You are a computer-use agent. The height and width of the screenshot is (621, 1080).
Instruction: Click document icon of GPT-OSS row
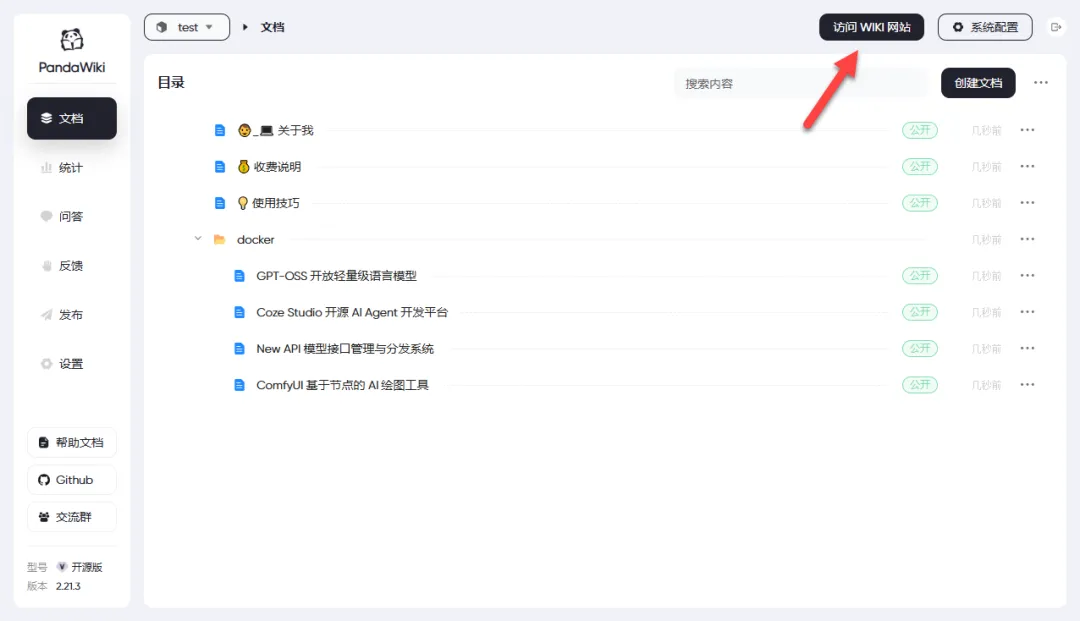[x=239, y=276]
